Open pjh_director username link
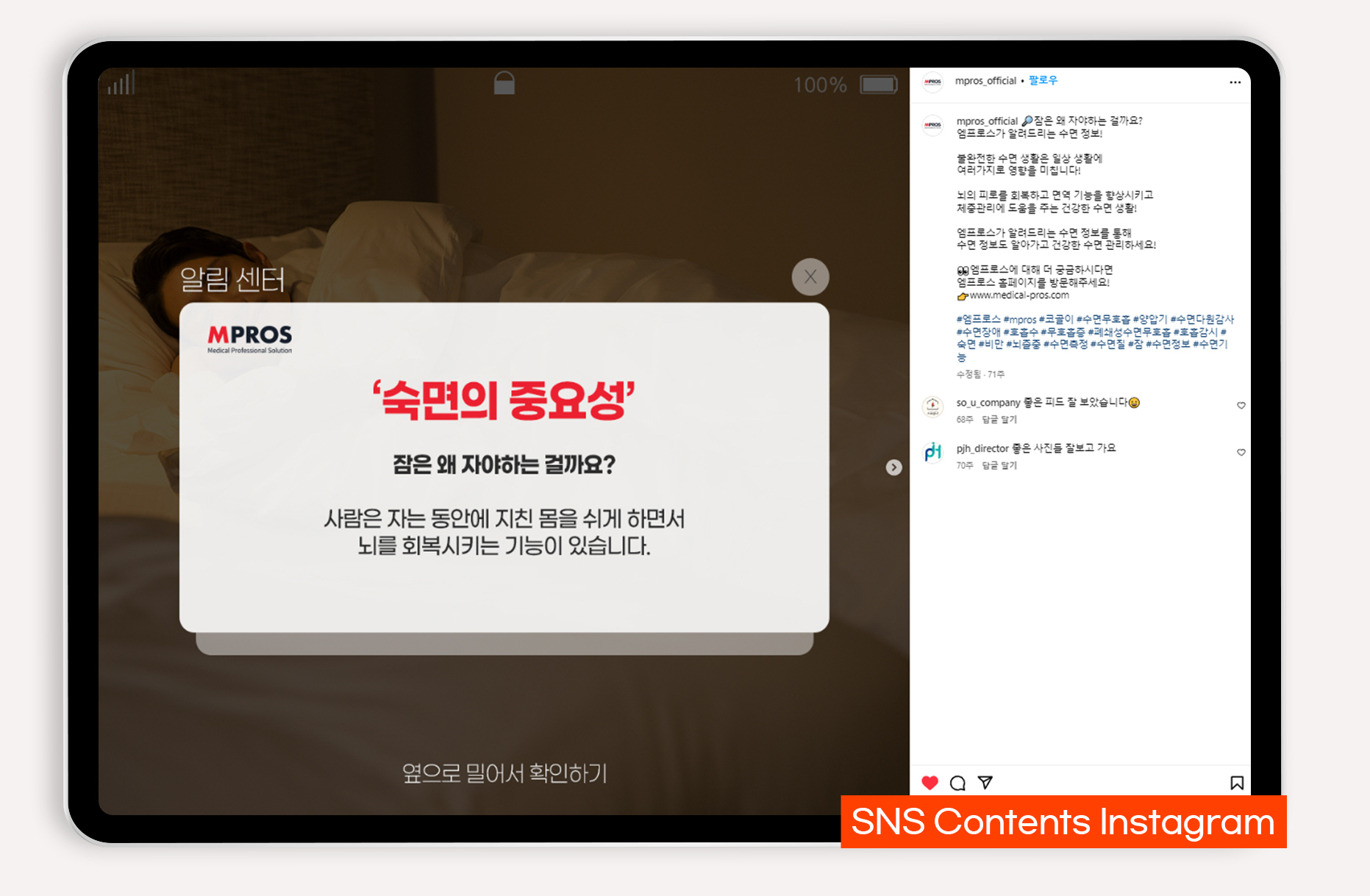Image resolution: width=1370 pixels, height=896 pixels. (x=982, y=448)
